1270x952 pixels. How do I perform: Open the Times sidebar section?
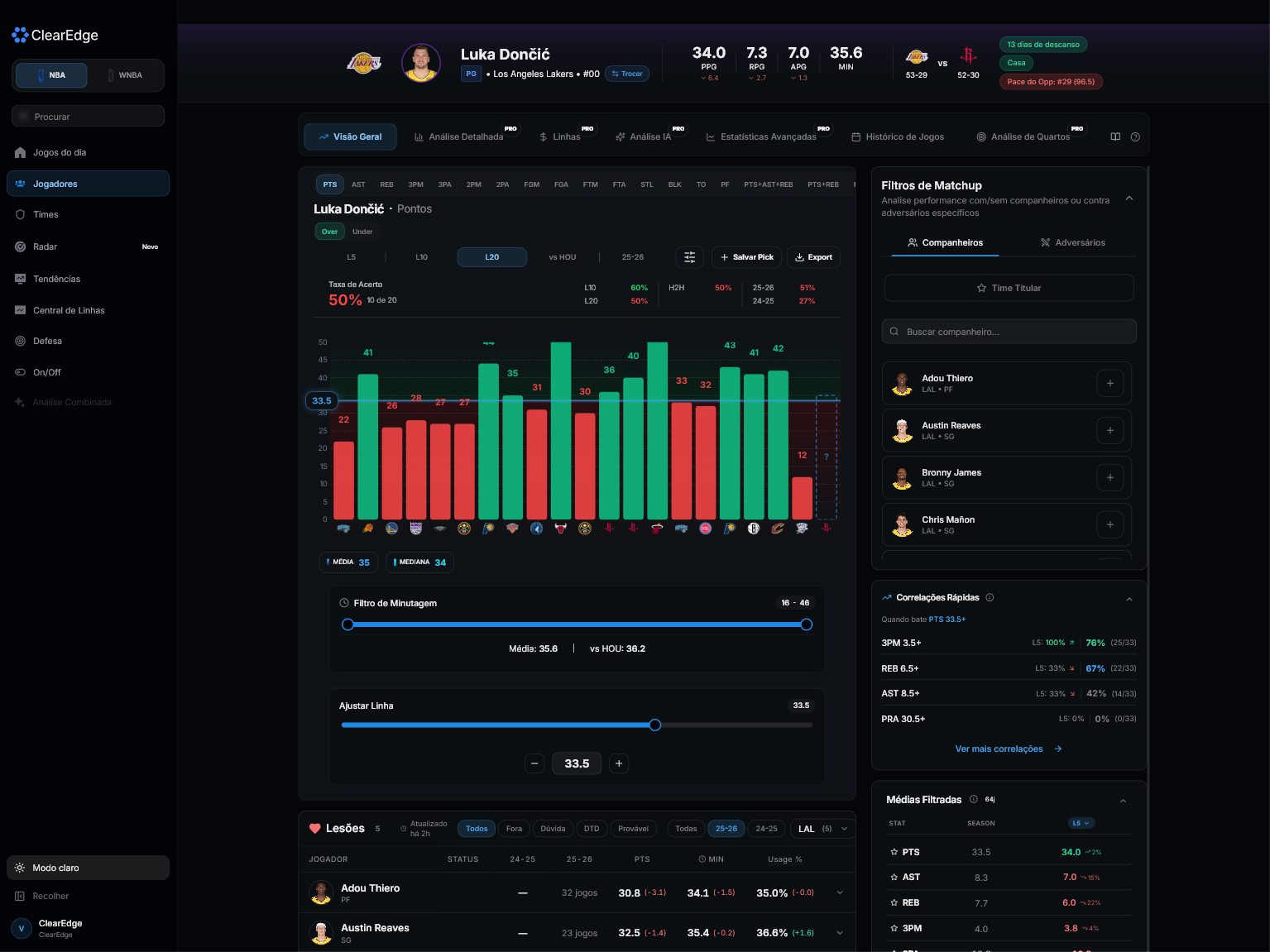tap(88, 214)
